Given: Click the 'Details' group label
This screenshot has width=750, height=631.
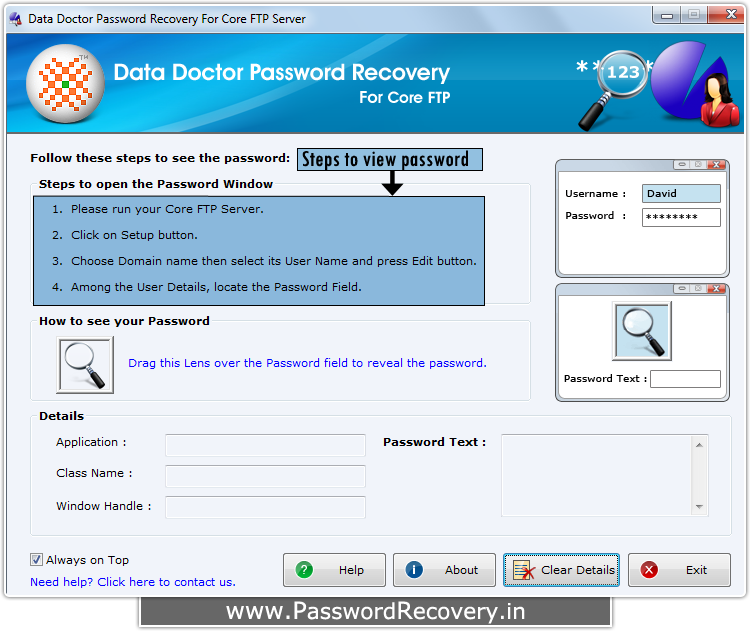Looking at the screenshot, I should [61, 416].
